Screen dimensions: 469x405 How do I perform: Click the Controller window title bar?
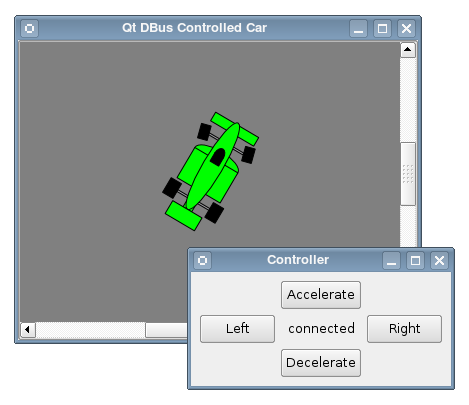point(298,260)
